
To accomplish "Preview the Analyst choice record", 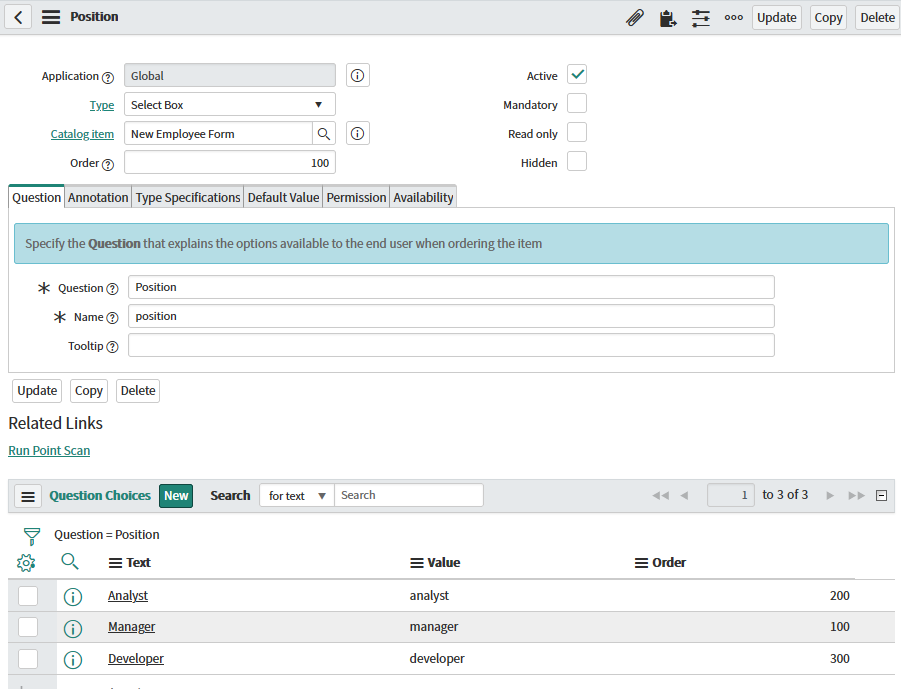I will (73, 596).
